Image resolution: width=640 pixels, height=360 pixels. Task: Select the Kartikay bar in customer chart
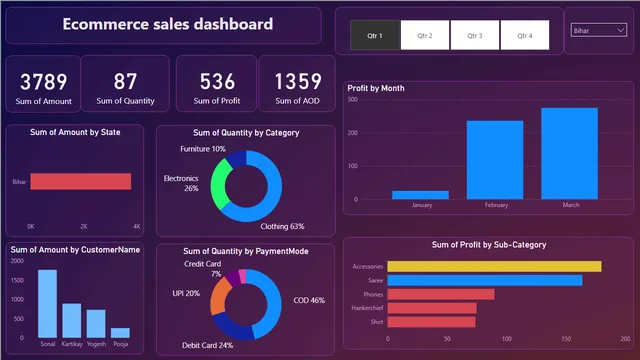click(72, 321)
